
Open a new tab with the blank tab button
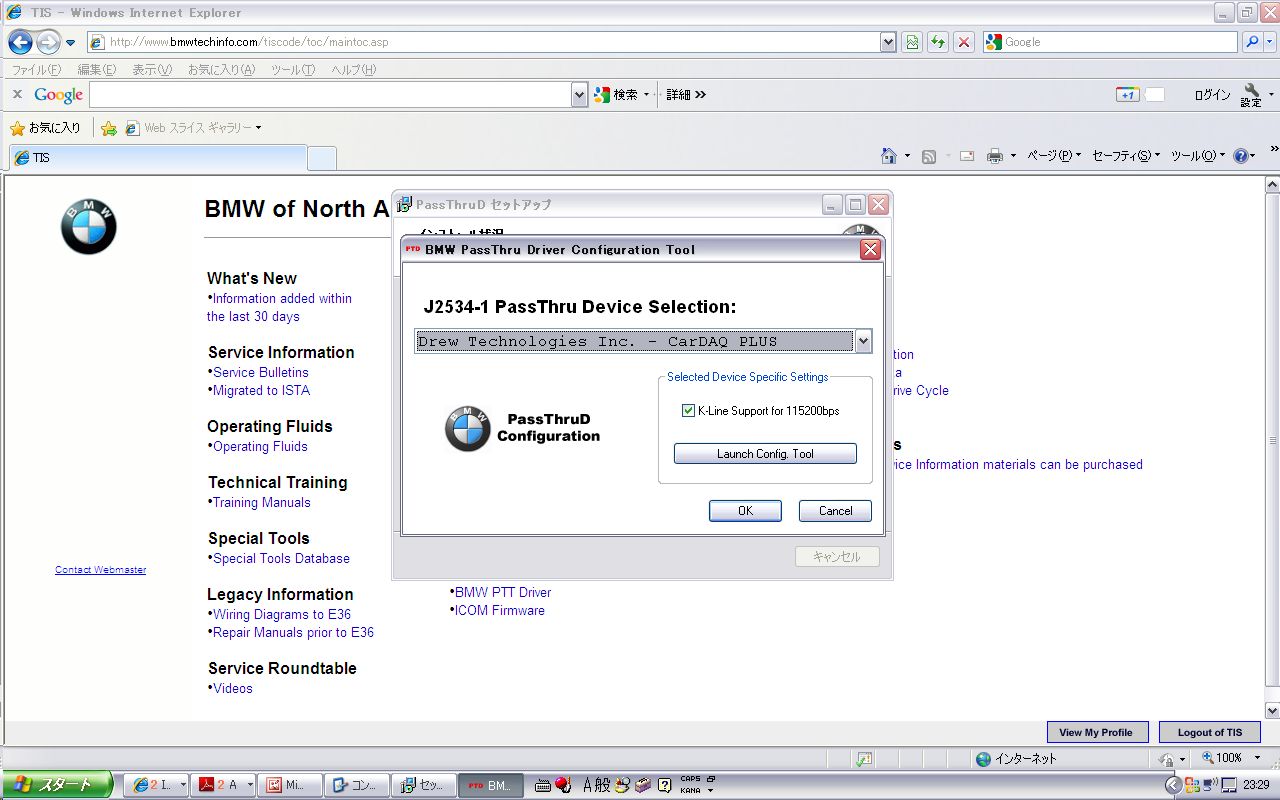coord(322,158)
